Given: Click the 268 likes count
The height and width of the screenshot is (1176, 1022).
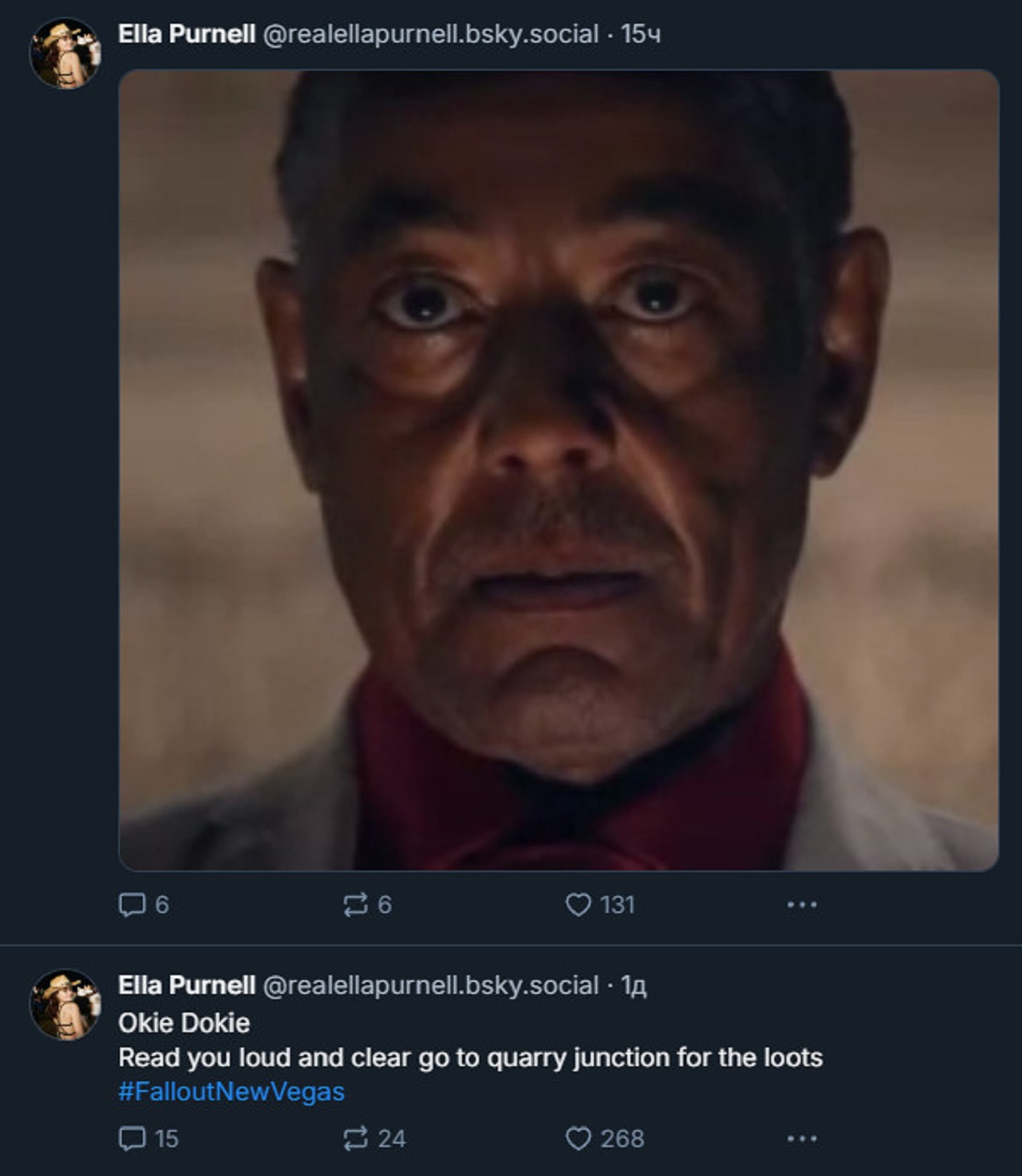Looking at the screenshot, I should tap(622, 1139).
